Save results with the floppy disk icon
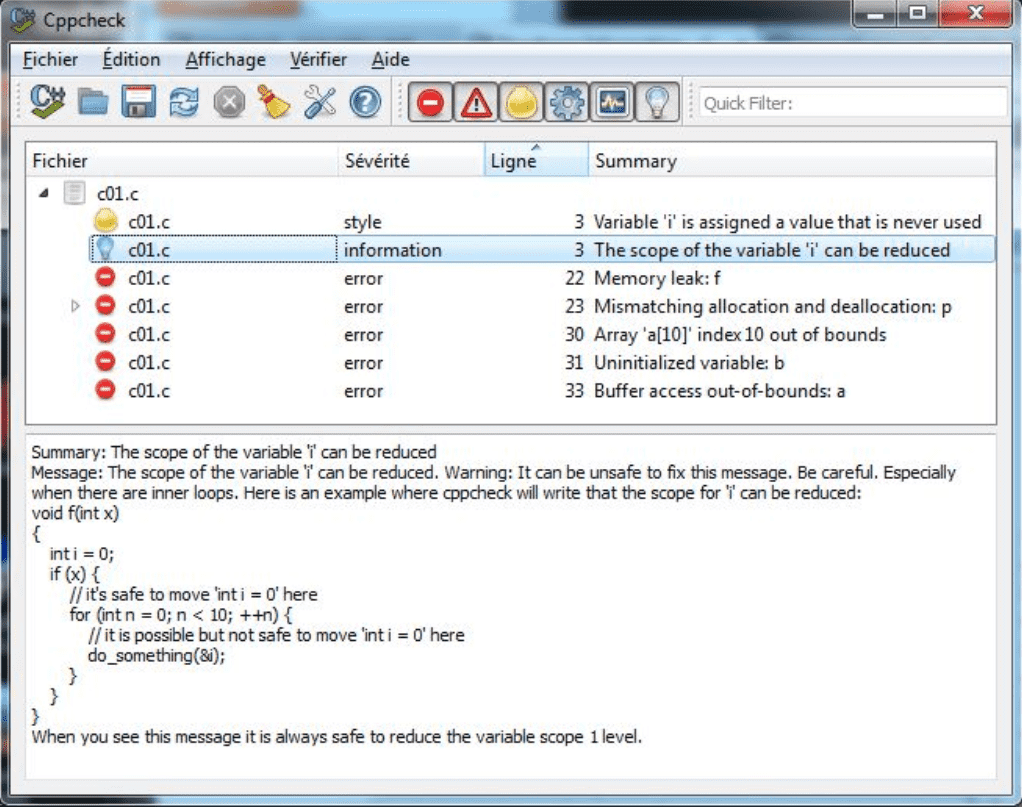Image resolution: width=1022 pixels, height=807 pixels. (138, 102)
